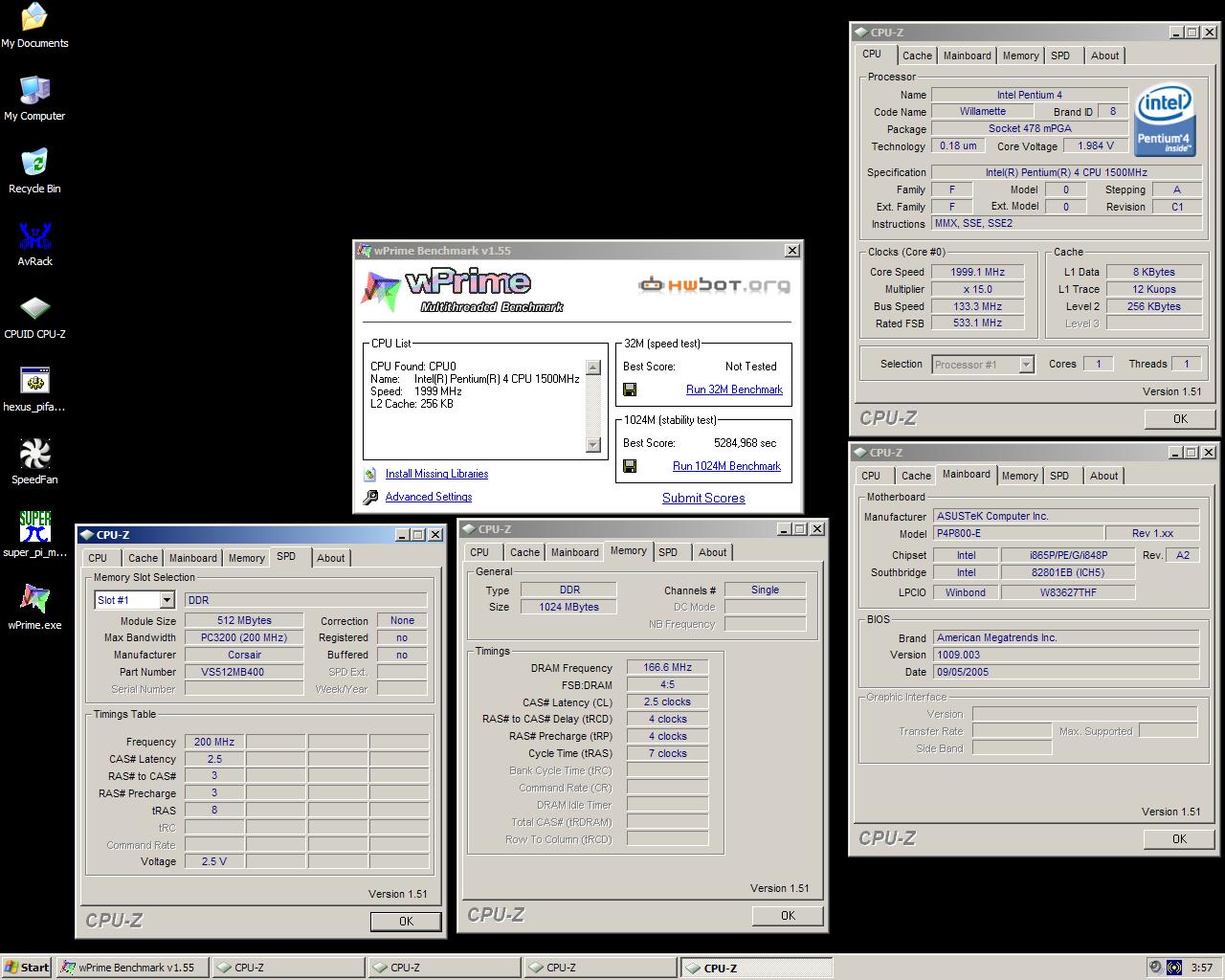Click OK in the Memory CPU-Z window
The image size is (1225, 980).
[788, 915]
